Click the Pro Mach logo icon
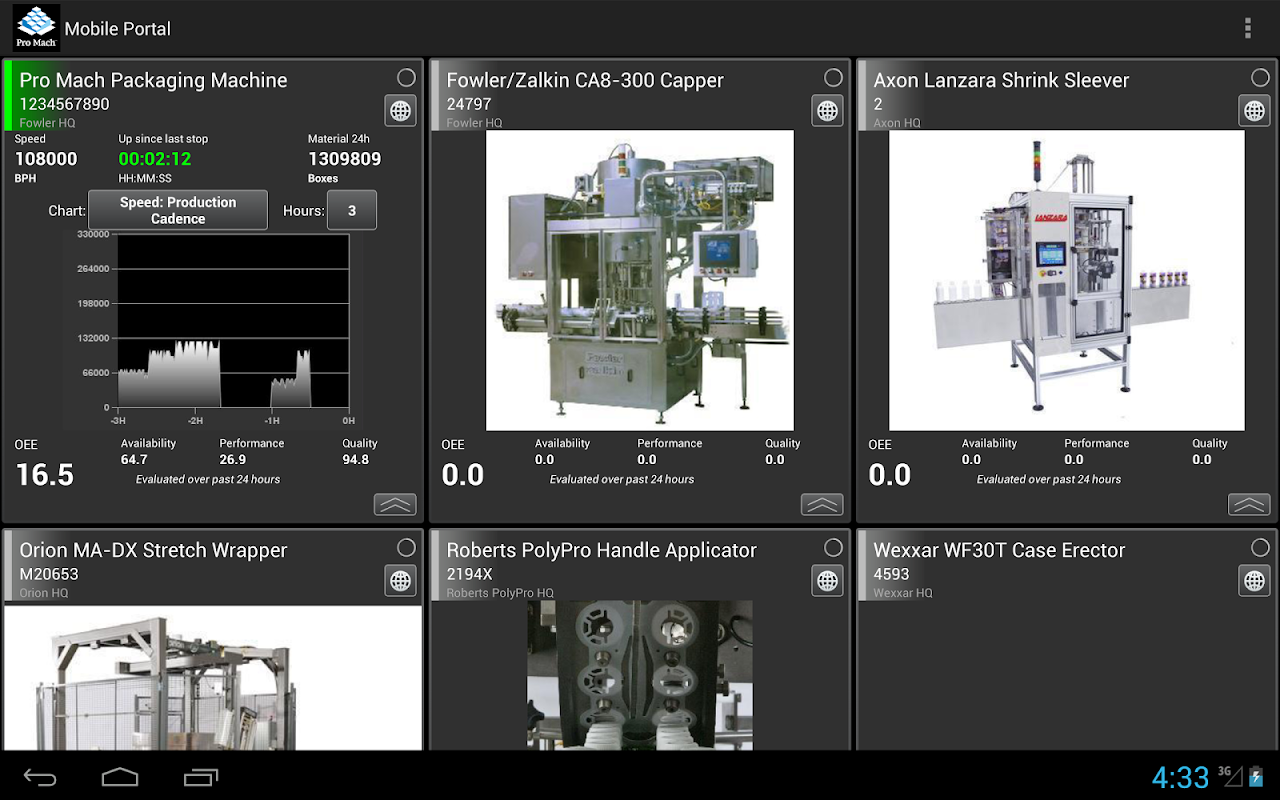 click(36, 28)
